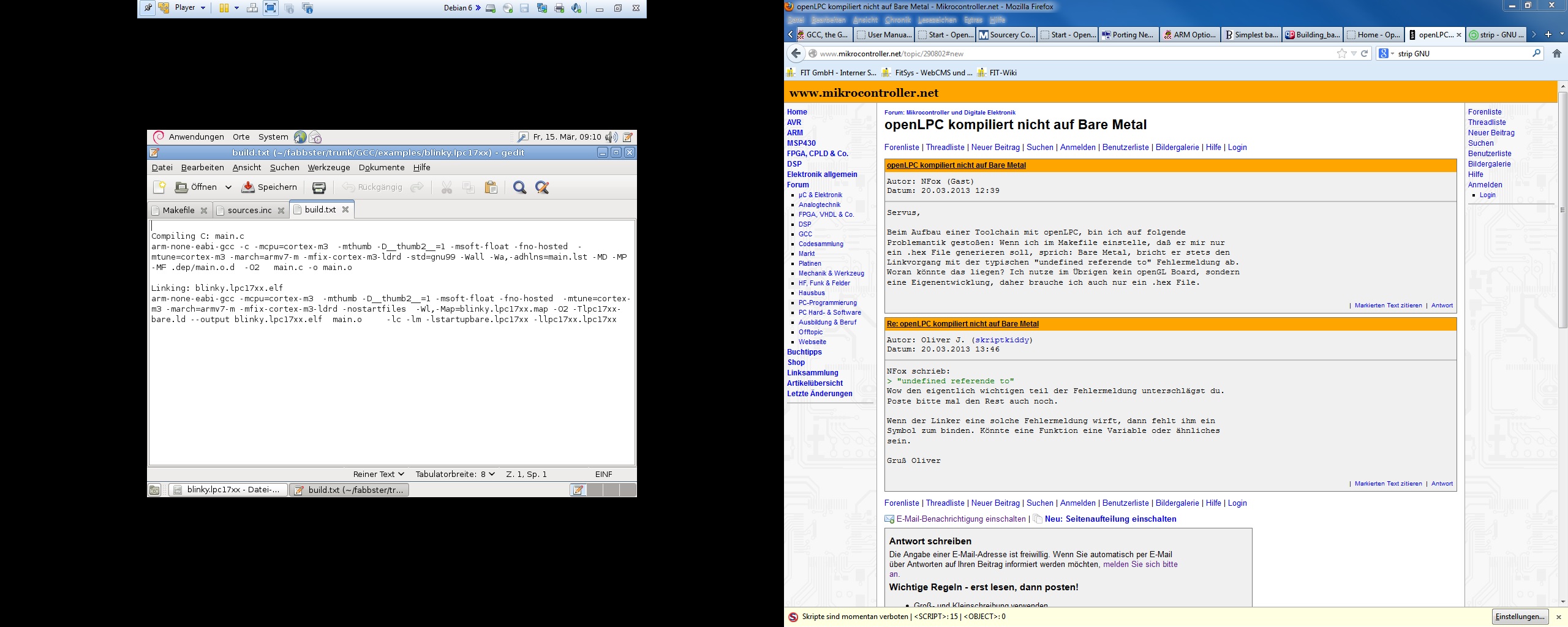Click Neu: Seitenaufteilung einschalten link
The width and height of the screenshot is (1568, 627).
[x=1110, y=519]
